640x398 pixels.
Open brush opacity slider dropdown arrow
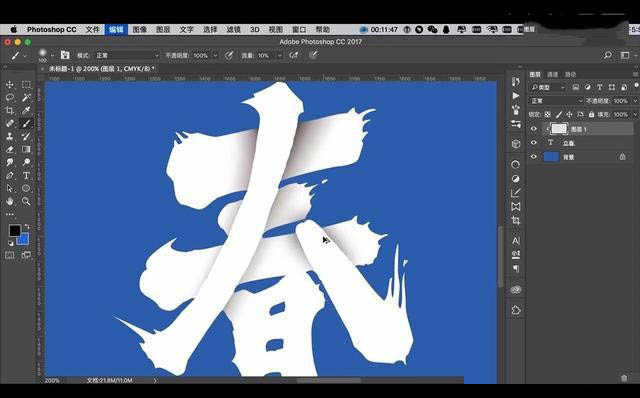point(215,55)
